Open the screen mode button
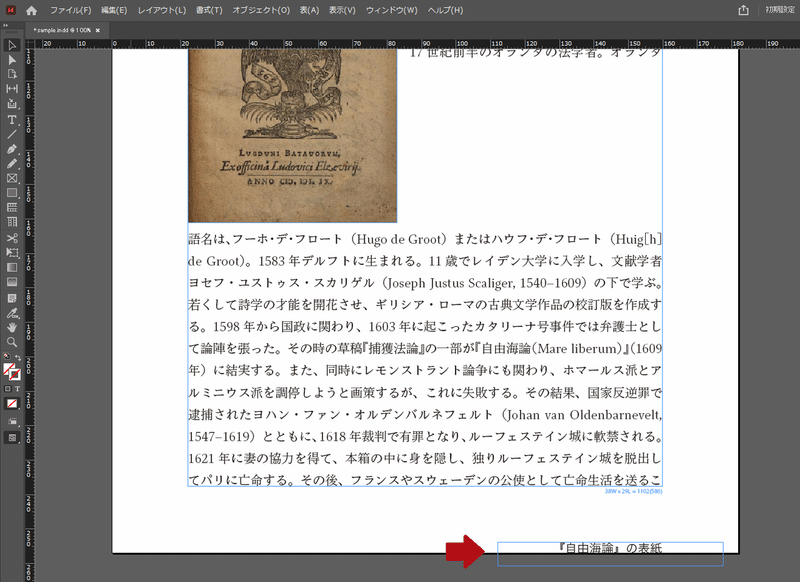The image size is (800, 582). (x=12, y=438)
